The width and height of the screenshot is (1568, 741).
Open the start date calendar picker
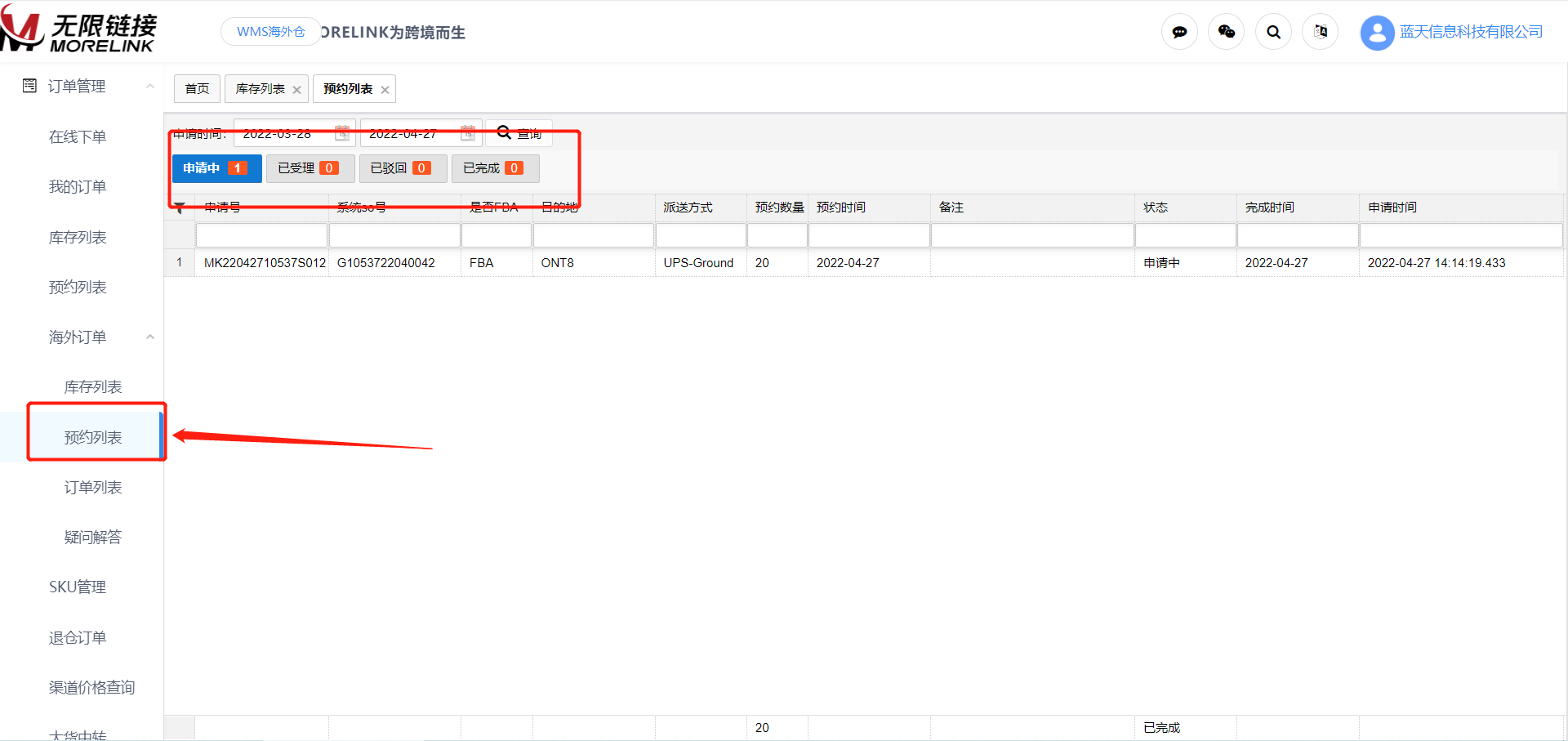pyautogui.click(x=342, y=133)
